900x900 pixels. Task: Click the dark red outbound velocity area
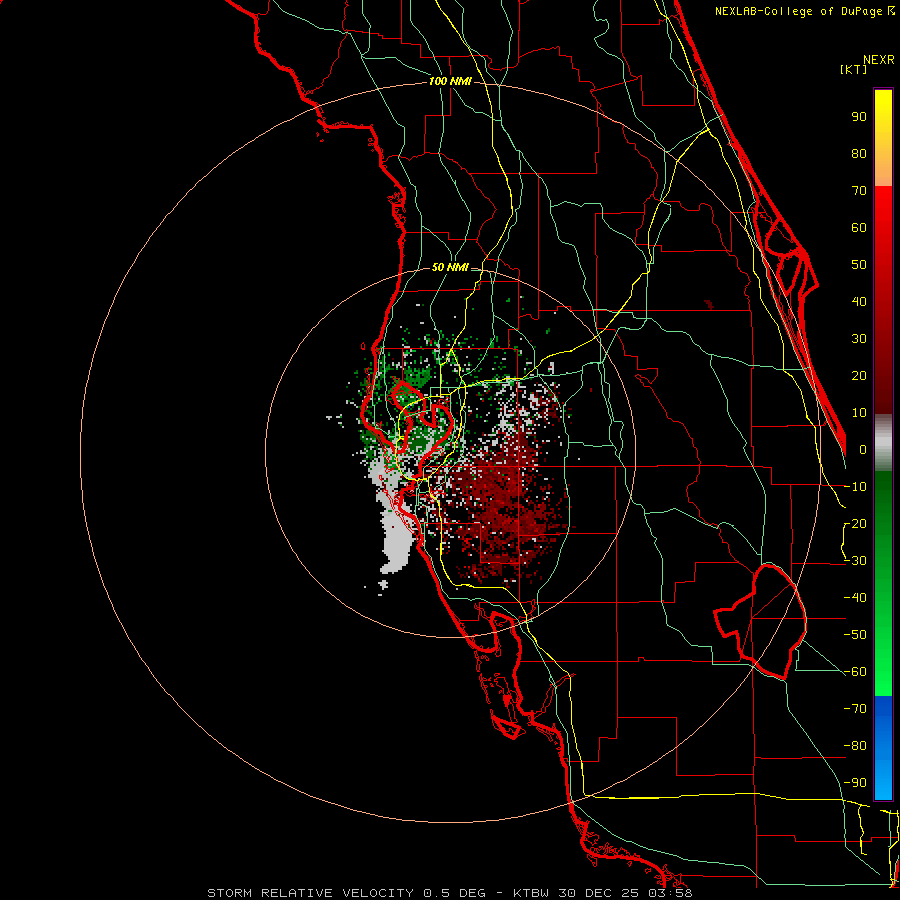505,505
